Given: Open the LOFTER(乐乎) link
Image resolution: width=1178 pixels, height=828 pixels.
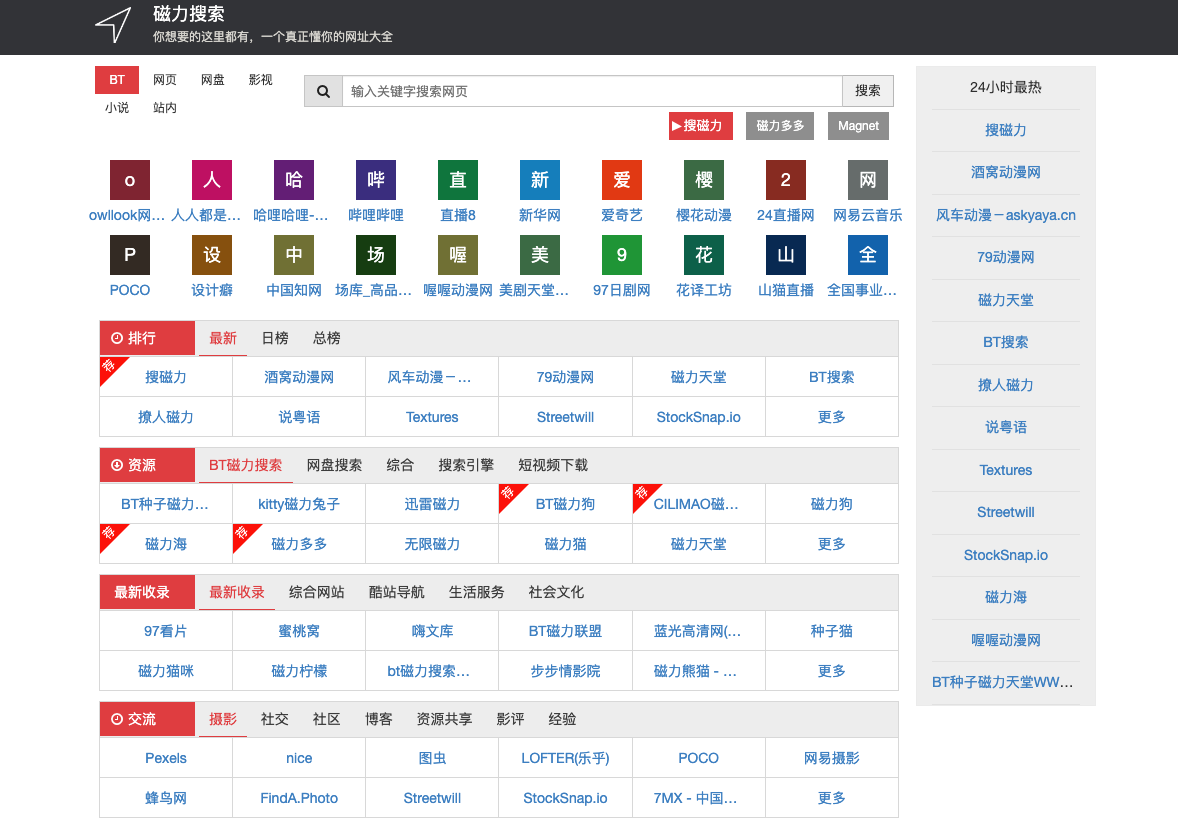Looking at the screenshot, I should 565,758.
